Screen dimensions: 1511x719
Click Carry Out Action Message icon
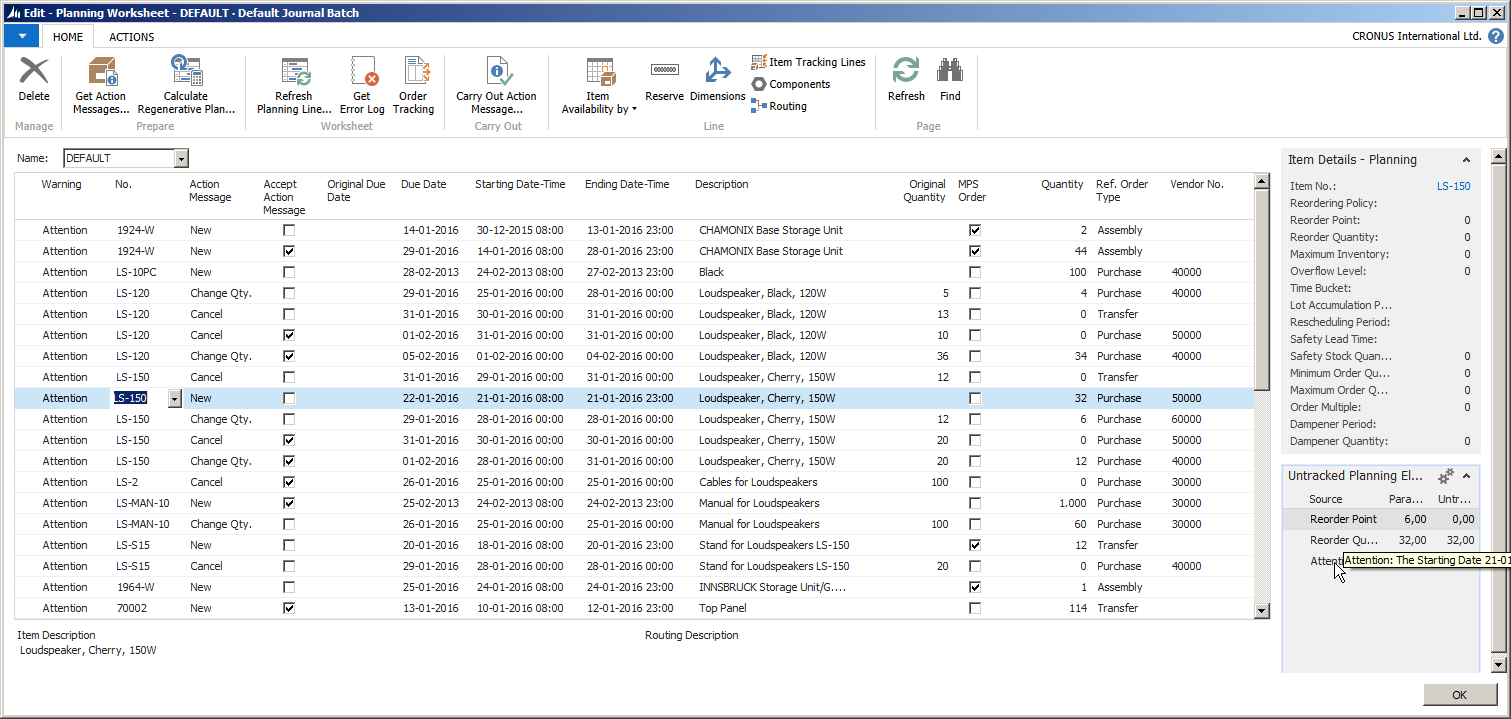click(496, 72)
